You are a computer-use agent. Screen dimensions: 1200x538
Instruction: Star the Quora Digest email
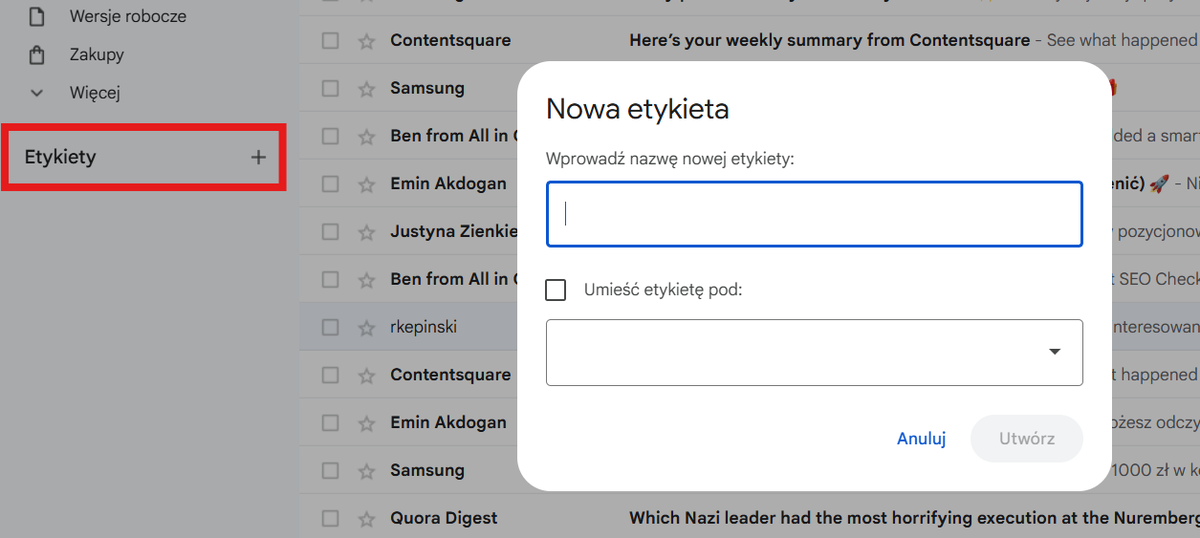[366, 518]
